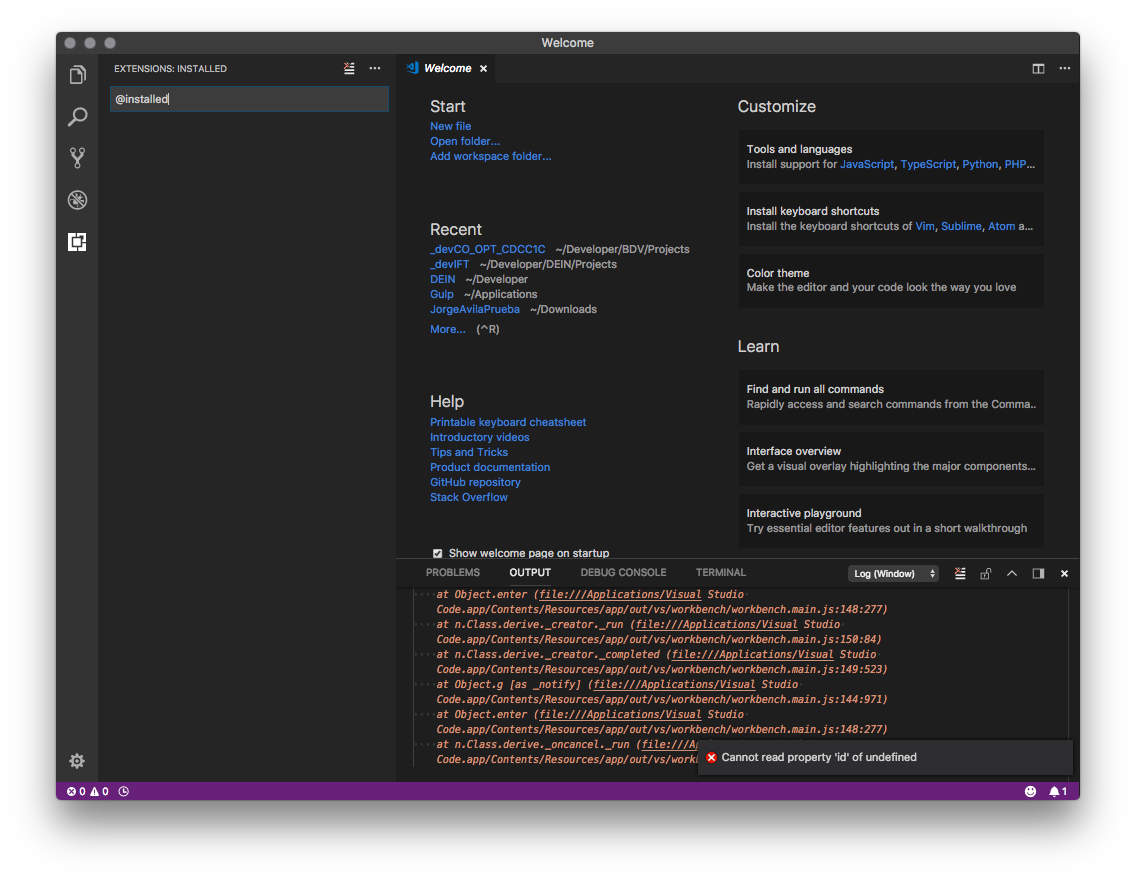Open Interface overview card
1136x880 pixels.
click(891, 458)
